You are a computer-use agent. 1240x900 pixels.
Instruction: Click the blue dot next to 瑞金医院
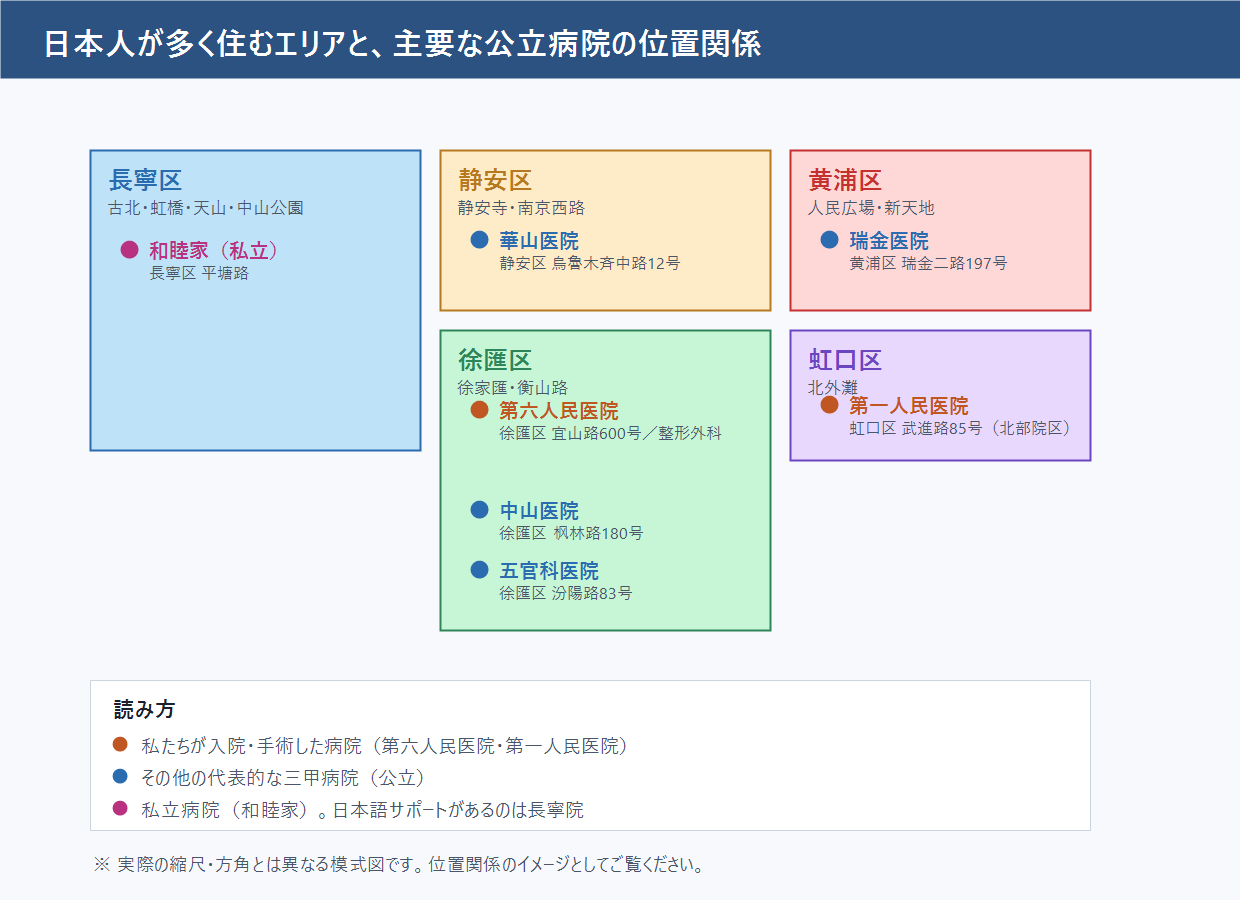click(x=829, y=240)
